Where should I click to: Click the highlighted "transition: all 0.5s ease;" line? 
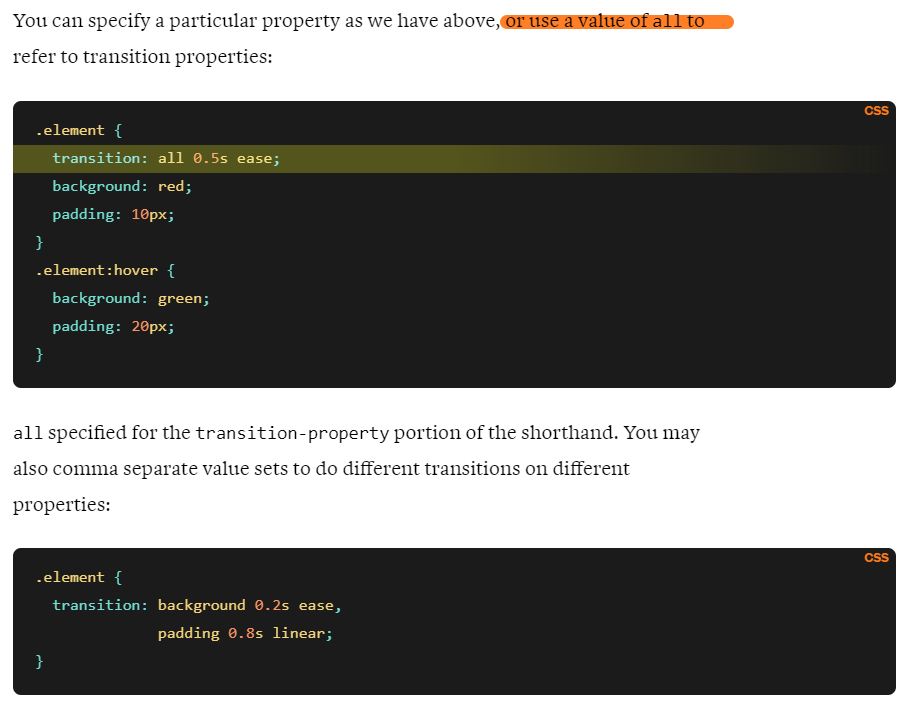click(166, 158)
